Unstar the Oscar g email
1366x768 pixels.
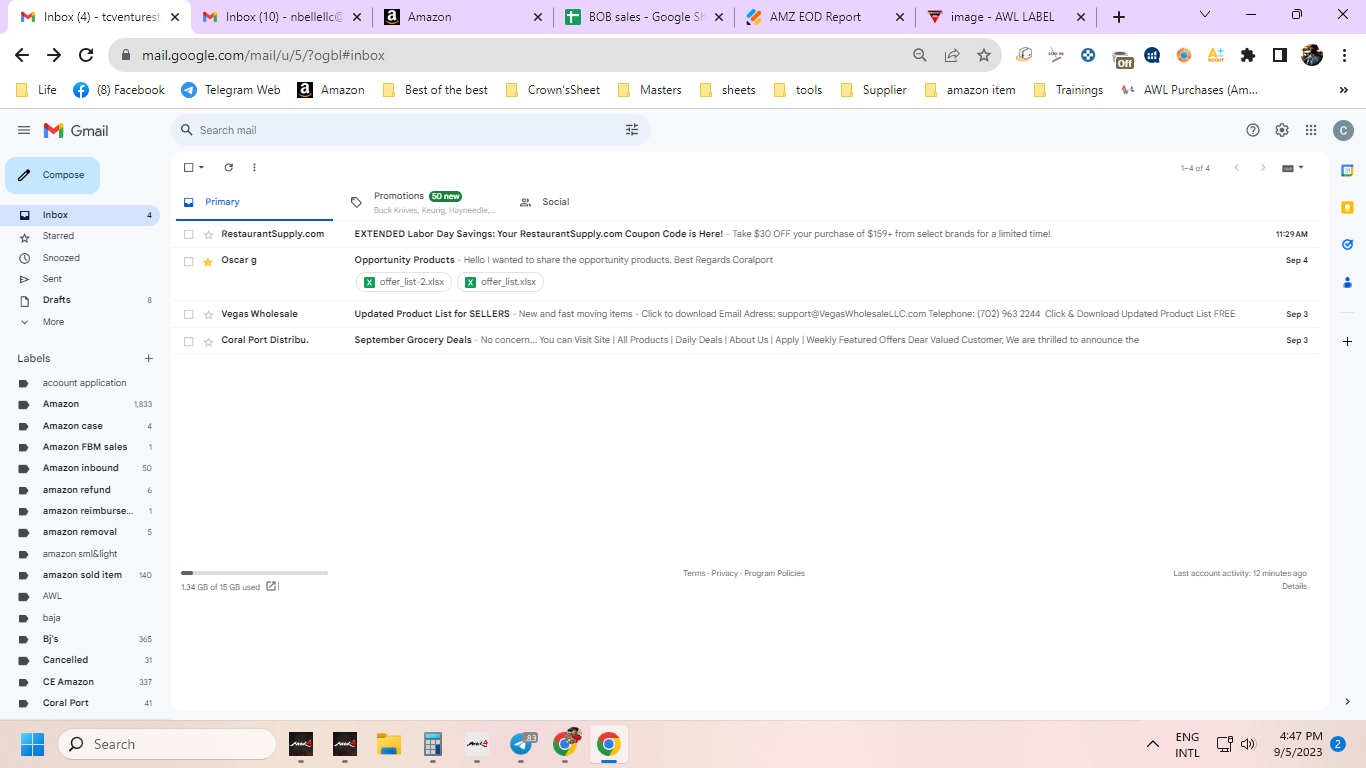[x=208, y=261]
